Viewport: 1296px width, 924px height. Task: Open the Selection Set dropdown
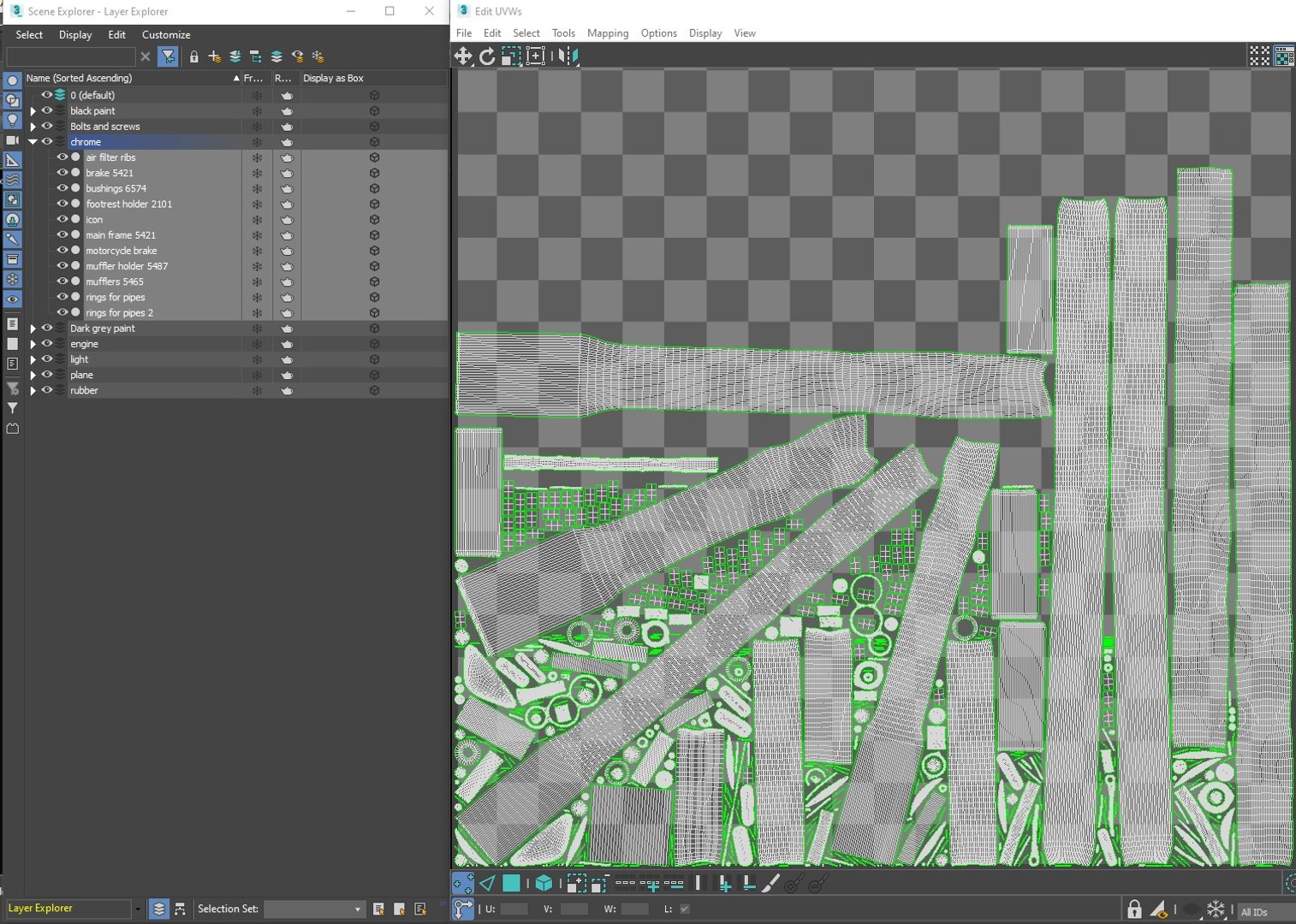point(313,909)
